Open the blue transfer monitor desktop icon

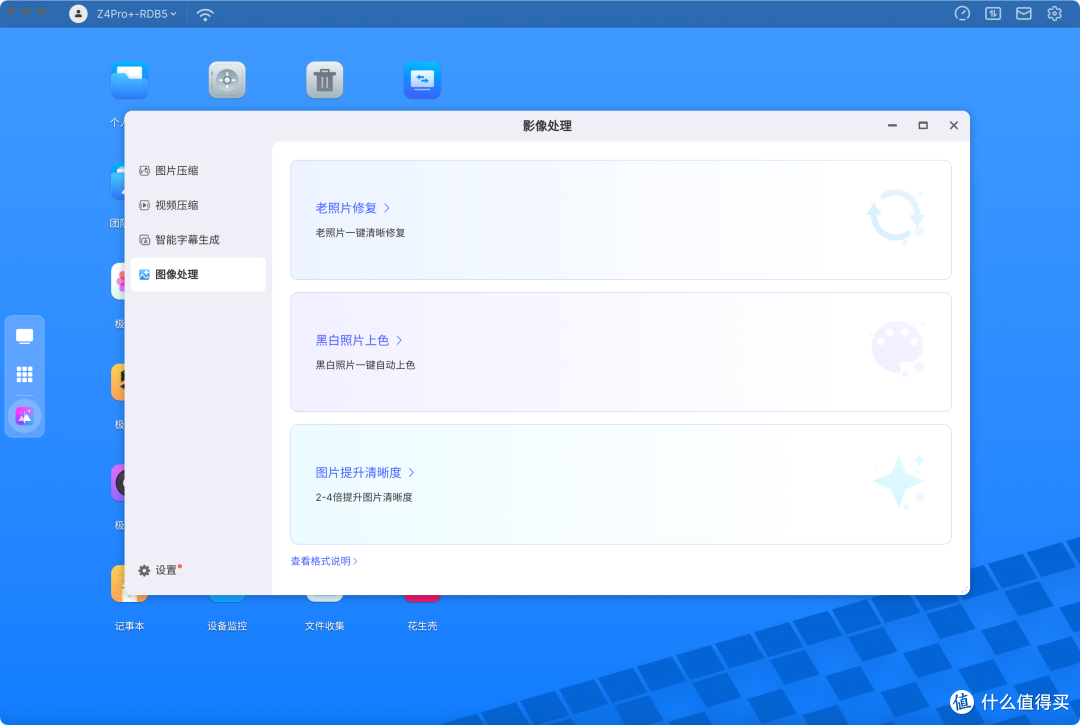click(422, 81)
